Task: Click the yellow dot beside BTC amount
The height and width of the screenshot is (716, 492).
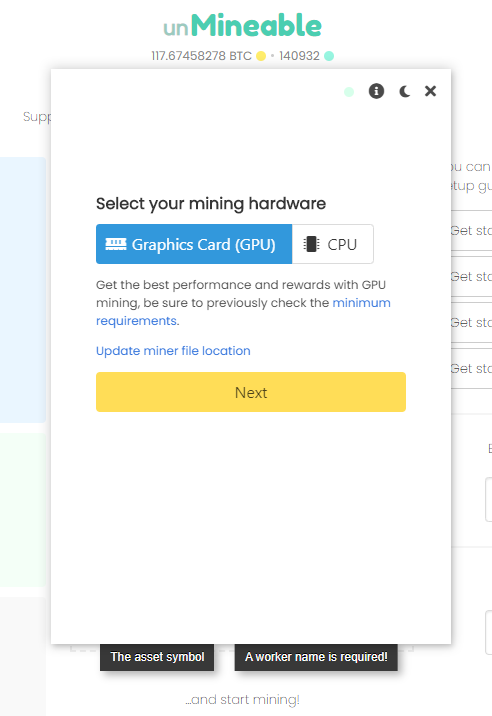Action: (x=261, y=56)
